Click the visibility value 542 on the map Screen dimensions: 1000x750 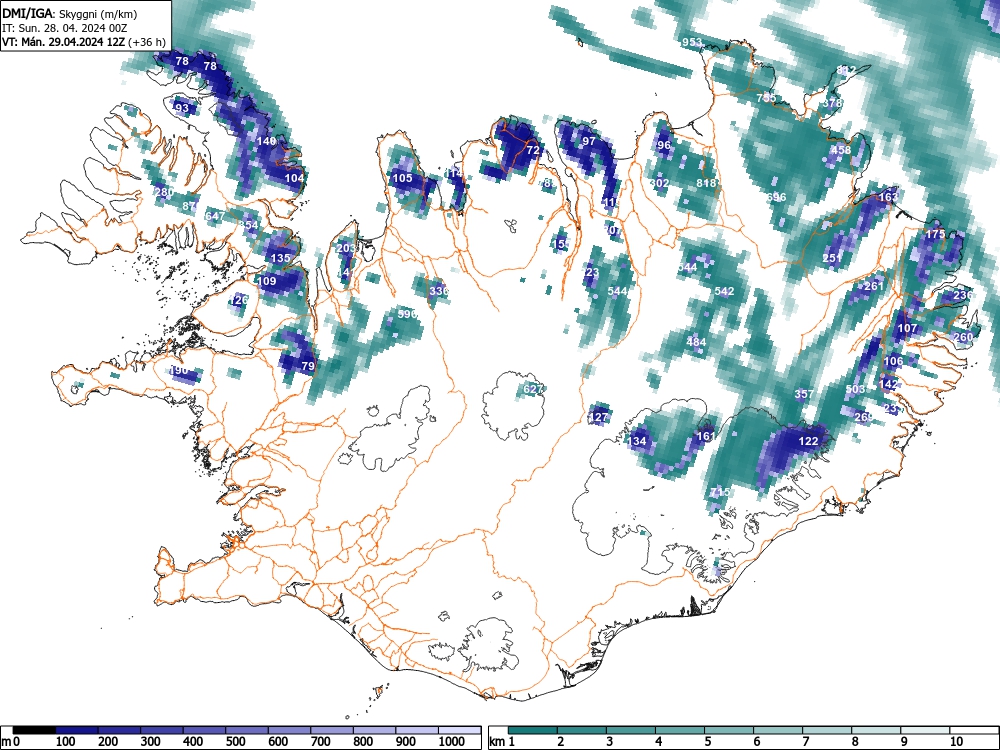coord(724,291)
